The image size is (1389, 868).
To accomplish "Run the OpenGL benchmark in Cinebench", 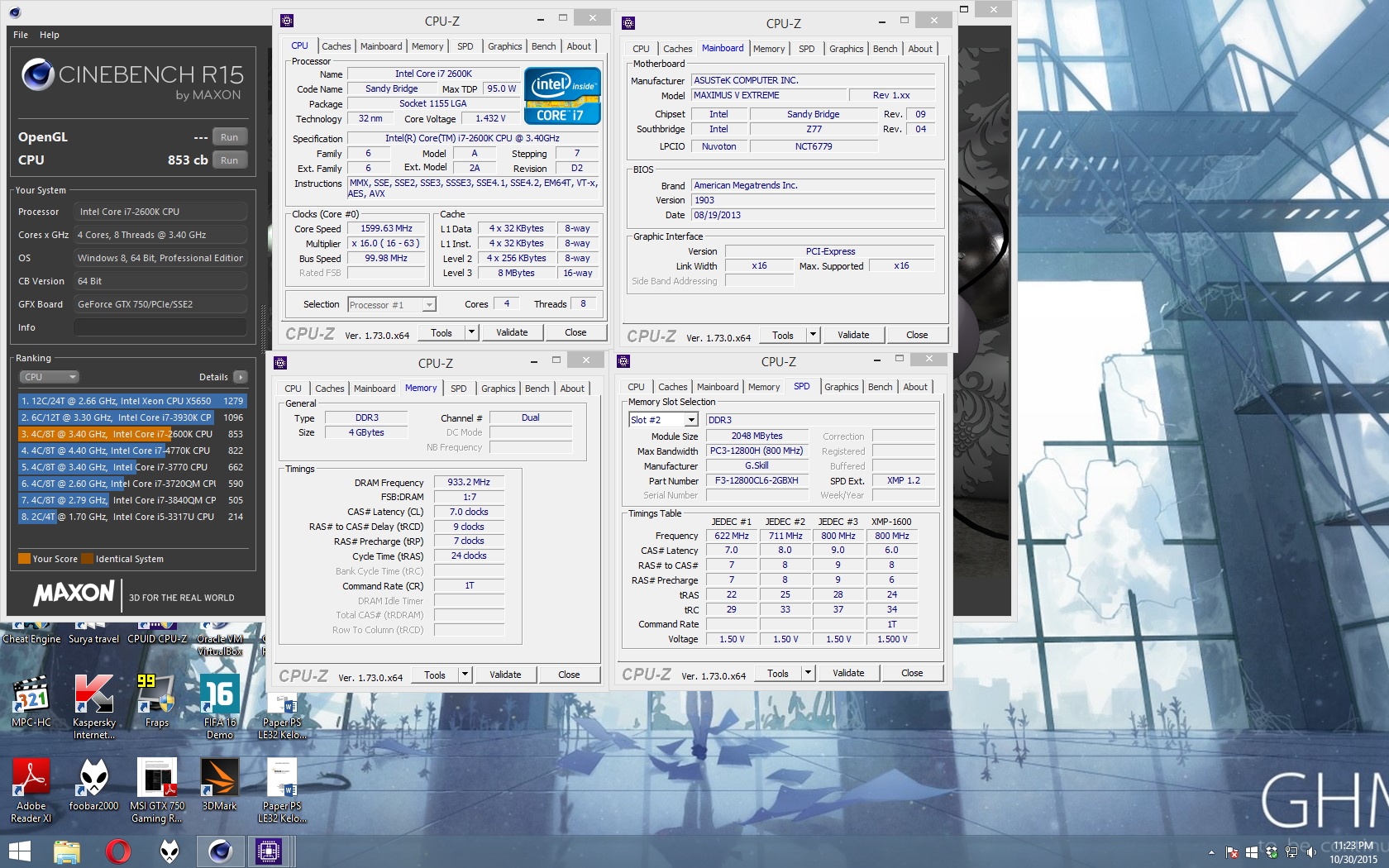I will pos(230,137).
